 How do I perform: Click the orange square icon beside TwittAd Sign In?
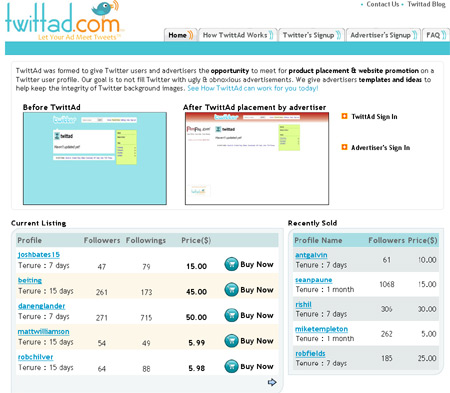pos(344,116)
